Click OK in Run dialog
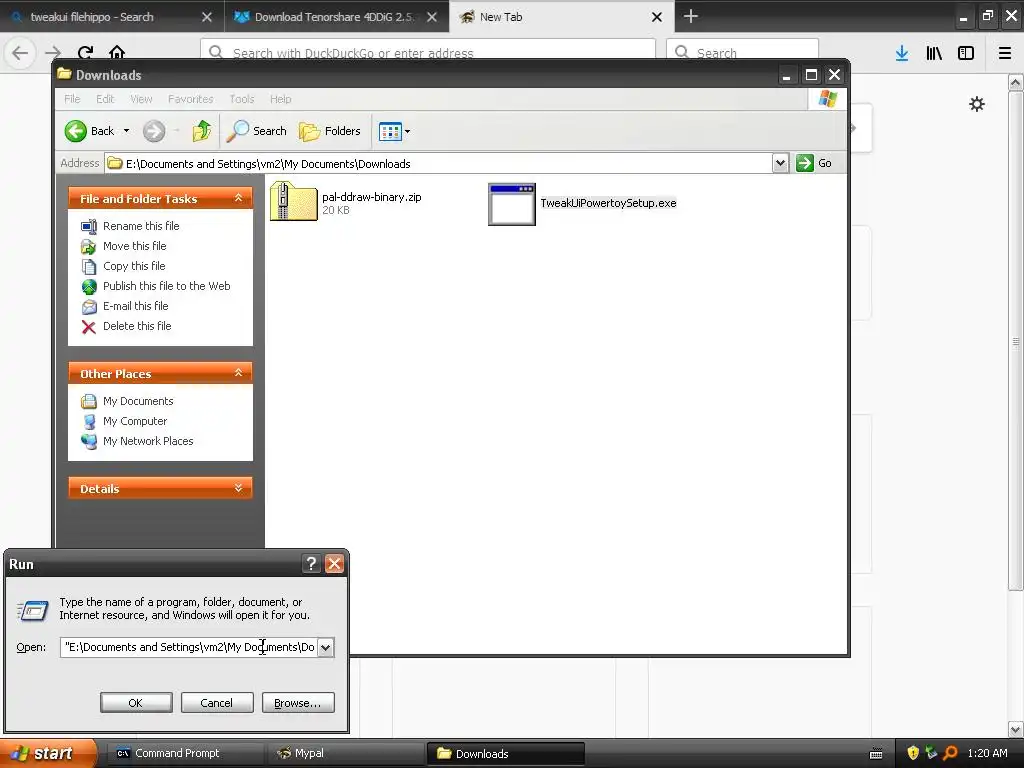This screenshot has width=1024, height=768. point(136,703)
